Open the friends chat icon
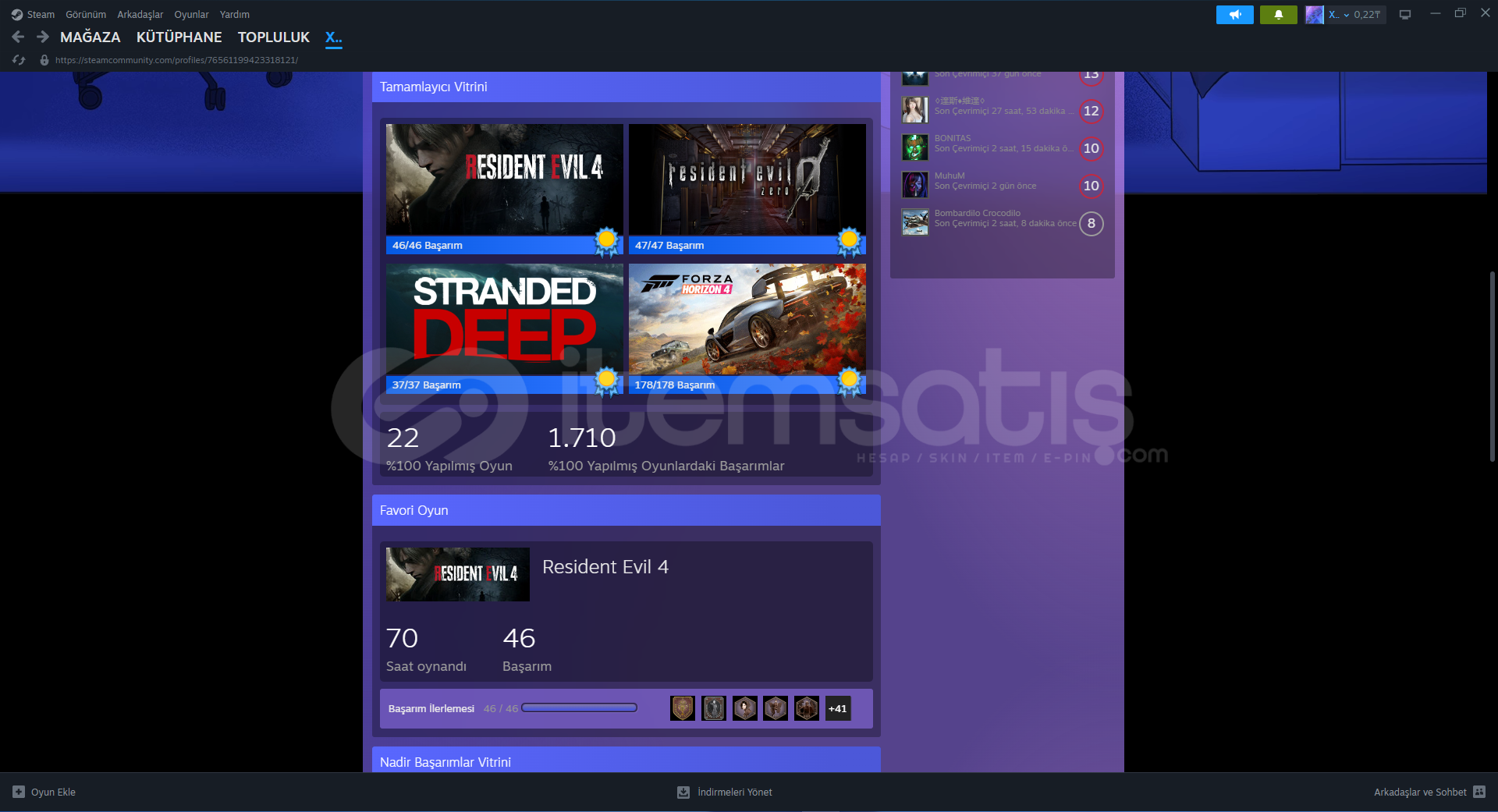Viewport: 1498px width, 812px height. 1479,792
